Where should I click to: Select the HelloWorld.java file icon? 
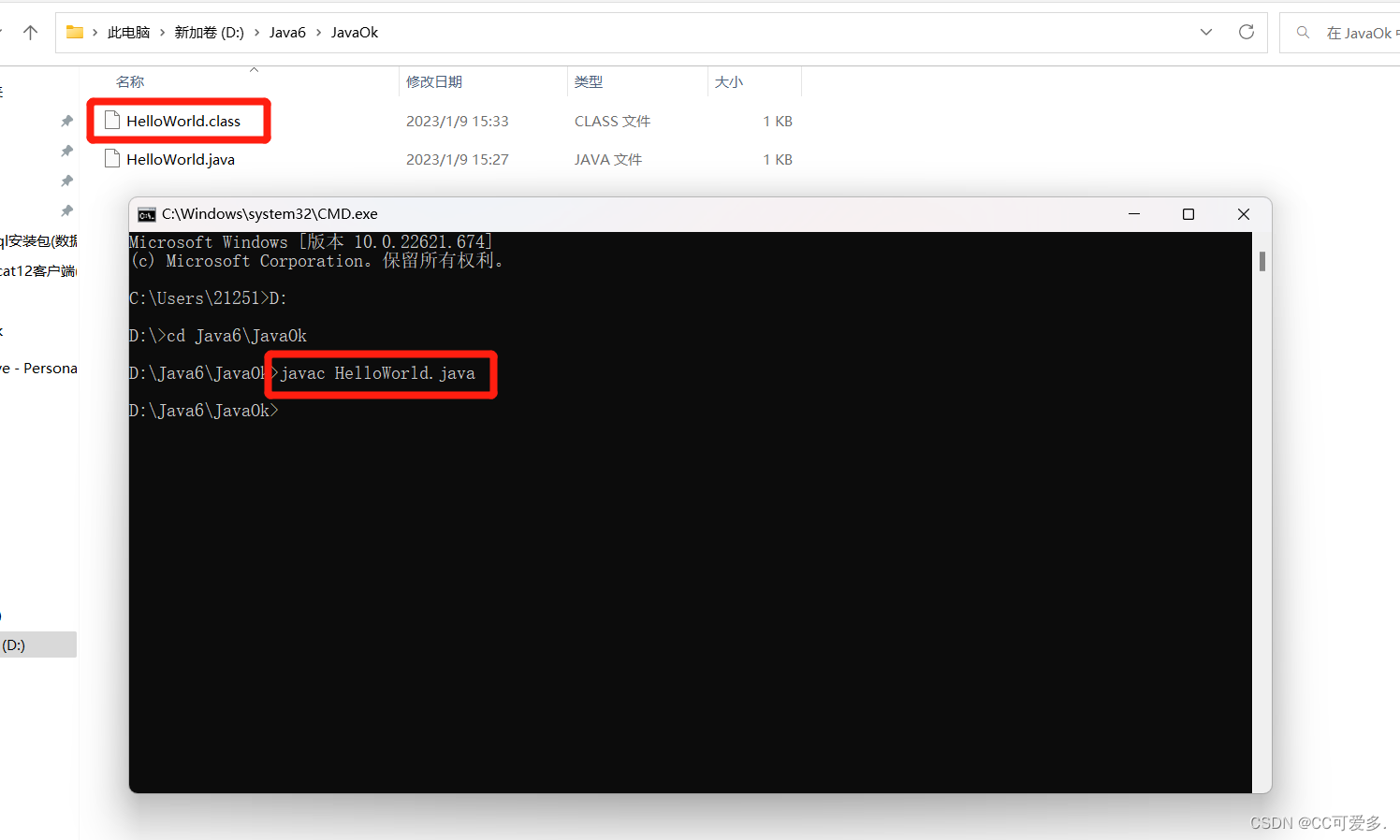[112, 158]
